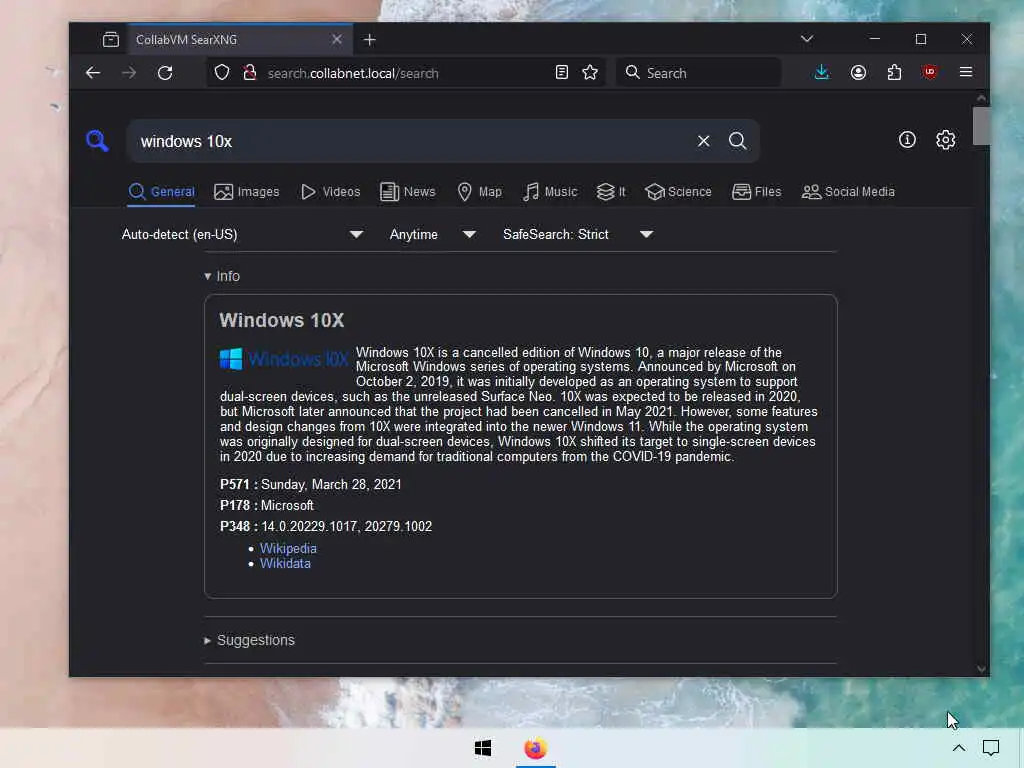Viewport: 1024px width, 768px height.
Task: Open SafeSearch Strict dropdown
Action: click(578, 234)
